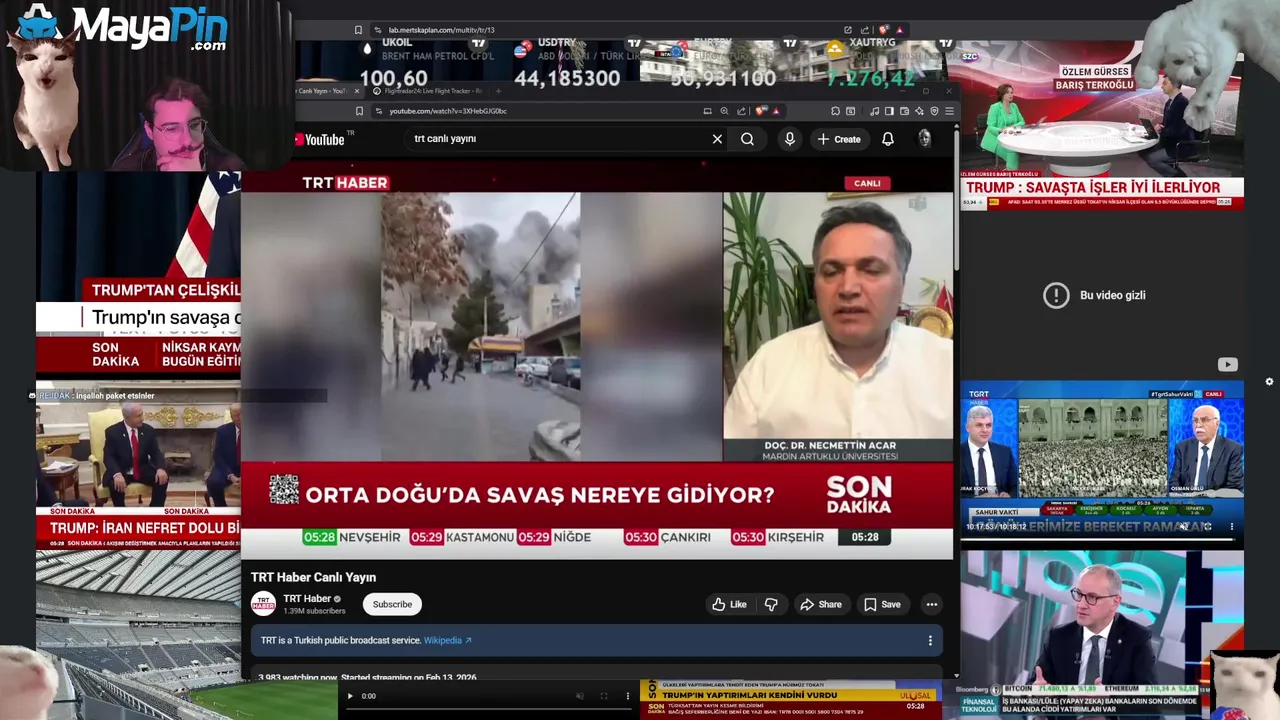Open the browser hamburger main menu
Image resolution: width=1280 pixels, height=720 pixels.
949,111
